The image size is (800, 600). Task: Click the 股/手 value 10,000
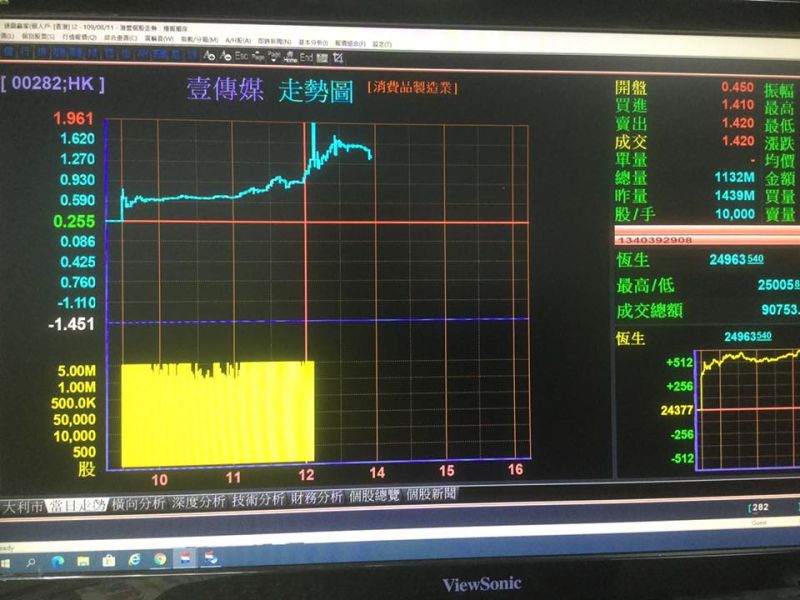pyautogui.click(x=735, y=214)
